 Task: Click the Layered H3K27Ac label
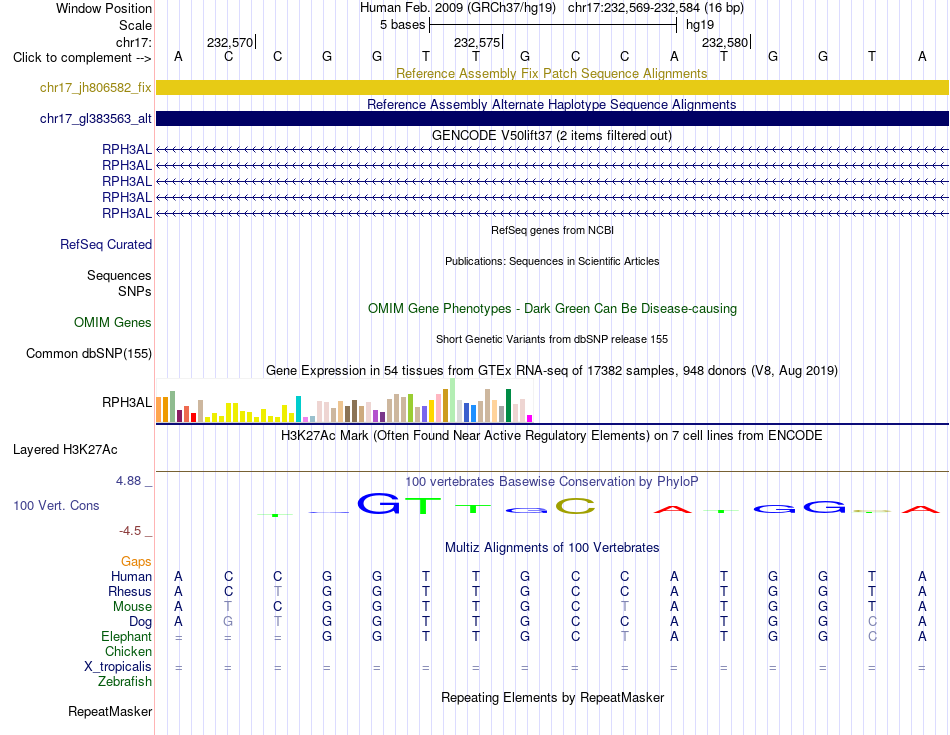point(65,450)
